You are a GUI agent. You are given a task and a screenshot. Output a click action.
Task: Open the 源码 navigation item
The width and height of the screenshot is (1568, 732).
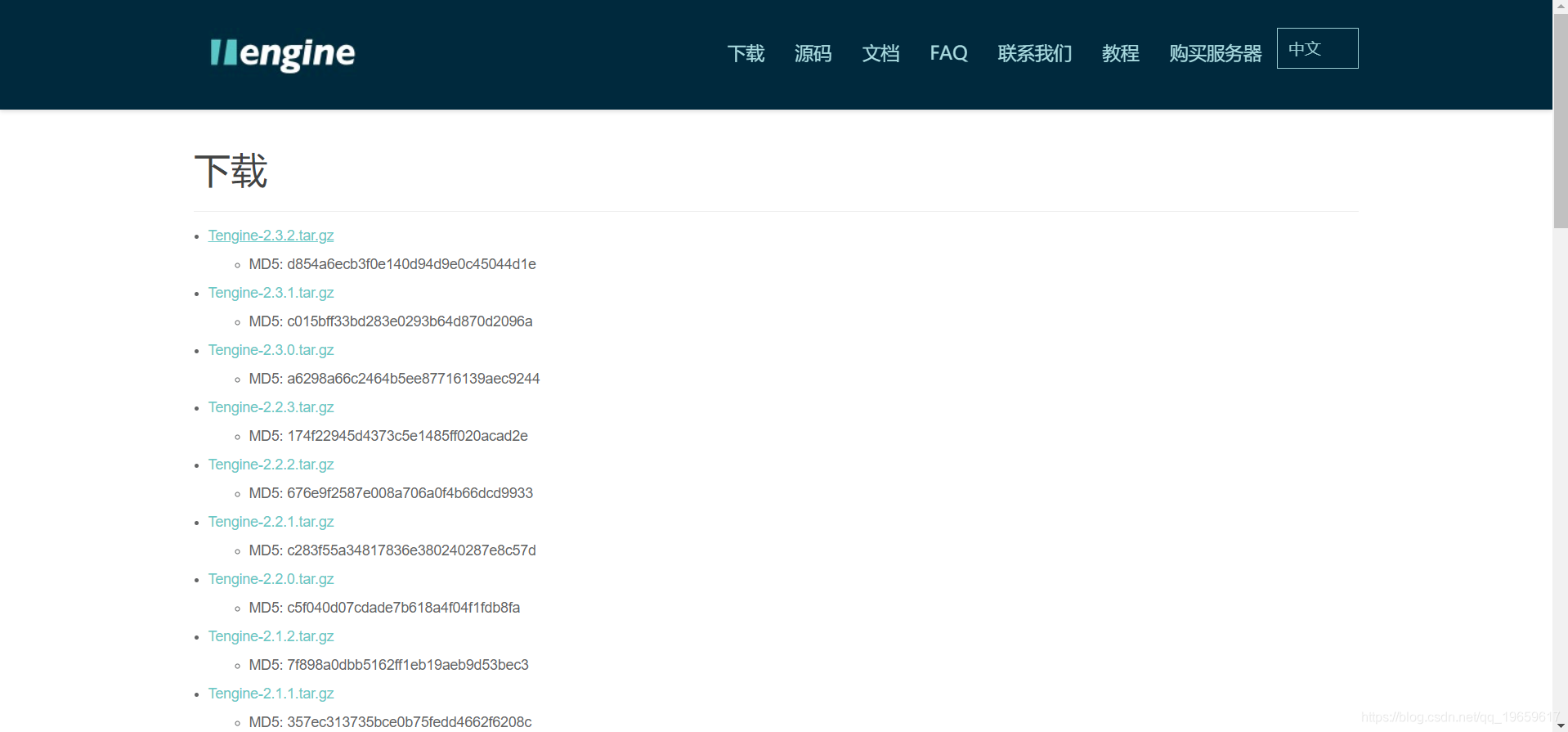(813, 53)
